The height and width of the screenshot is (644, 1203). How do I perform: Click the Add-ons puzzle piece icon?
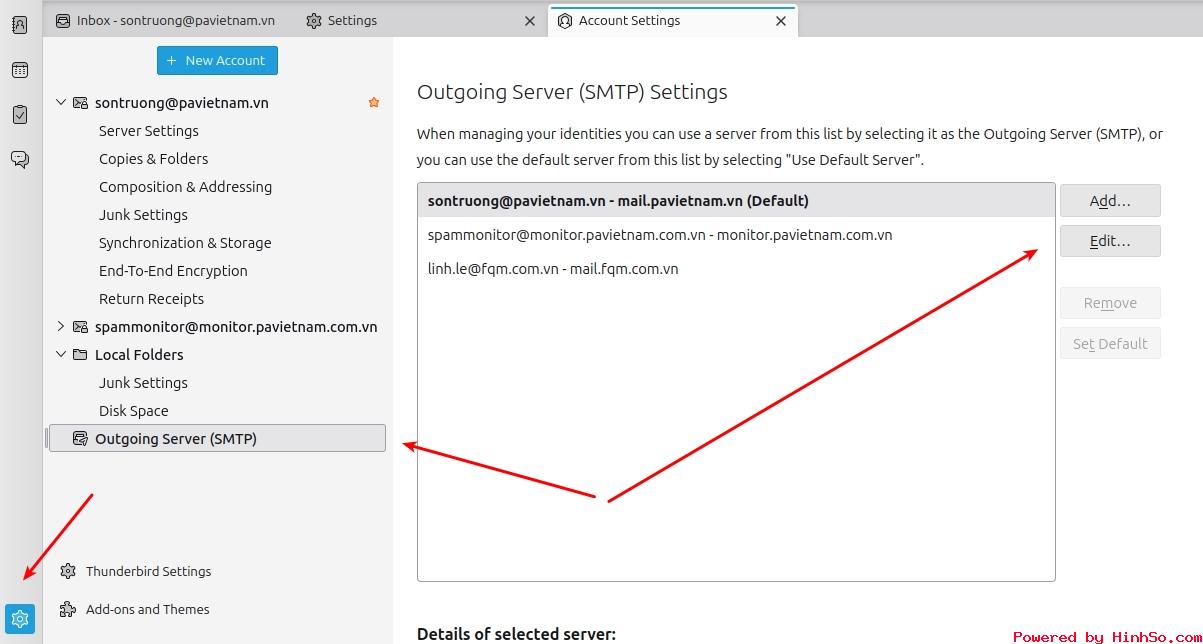coord(68,609)
